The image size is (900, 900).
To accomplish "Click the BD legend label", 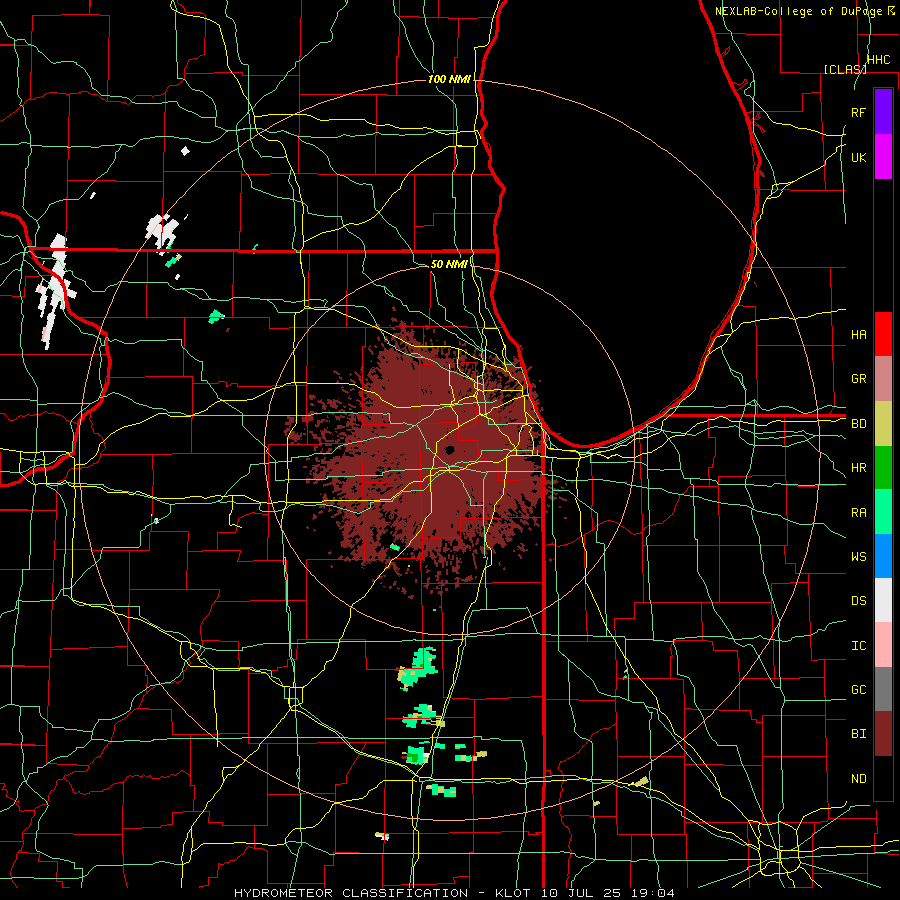I will tap(859, 424).
